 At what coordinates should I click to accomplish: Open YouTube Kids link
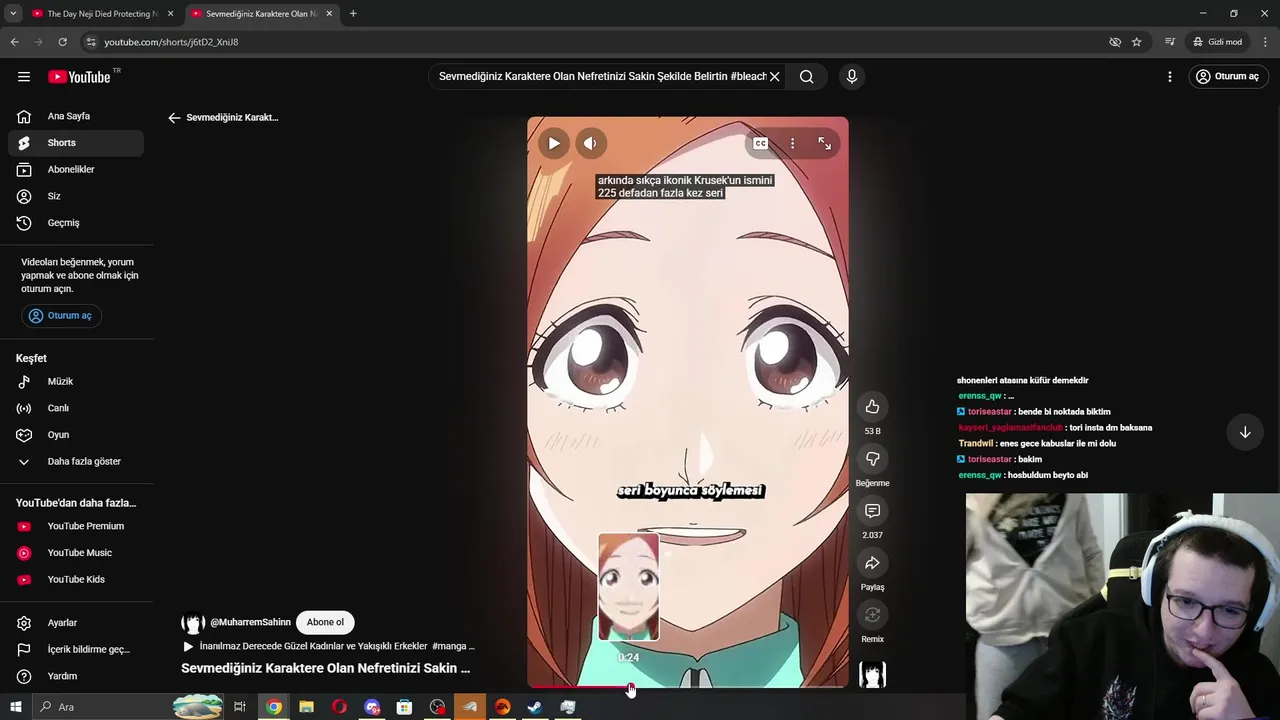[x=76, y=579]
